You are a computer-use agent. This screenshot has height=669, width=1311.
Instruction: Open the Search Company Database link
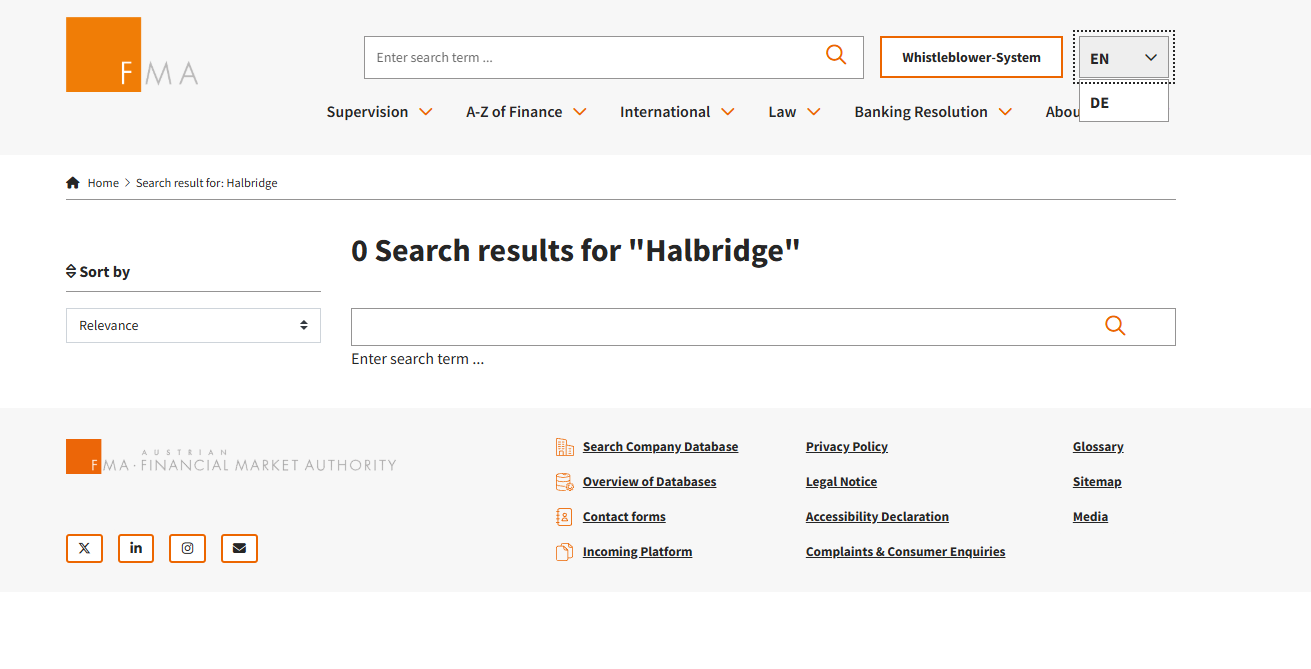(660, 447)
